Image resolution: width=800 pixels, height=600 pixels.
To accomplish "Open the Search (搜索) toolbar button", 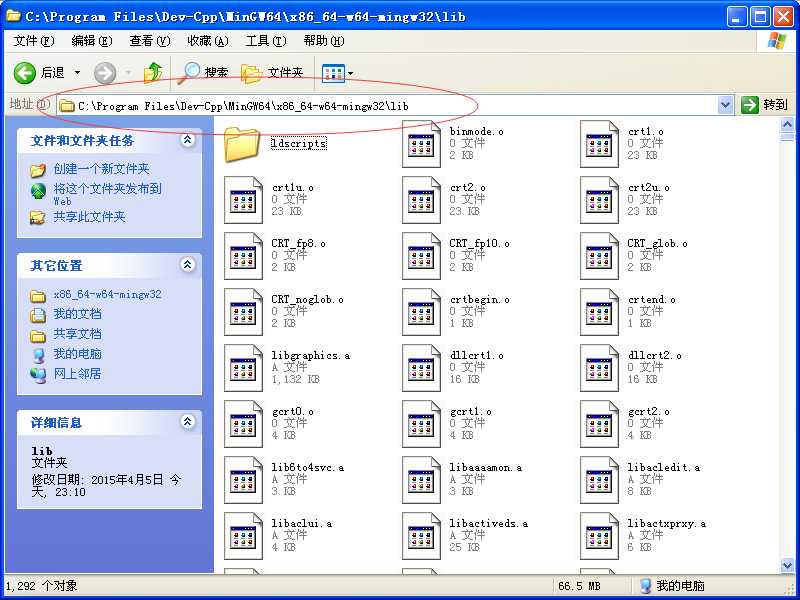I will click(x=205, y=72).
